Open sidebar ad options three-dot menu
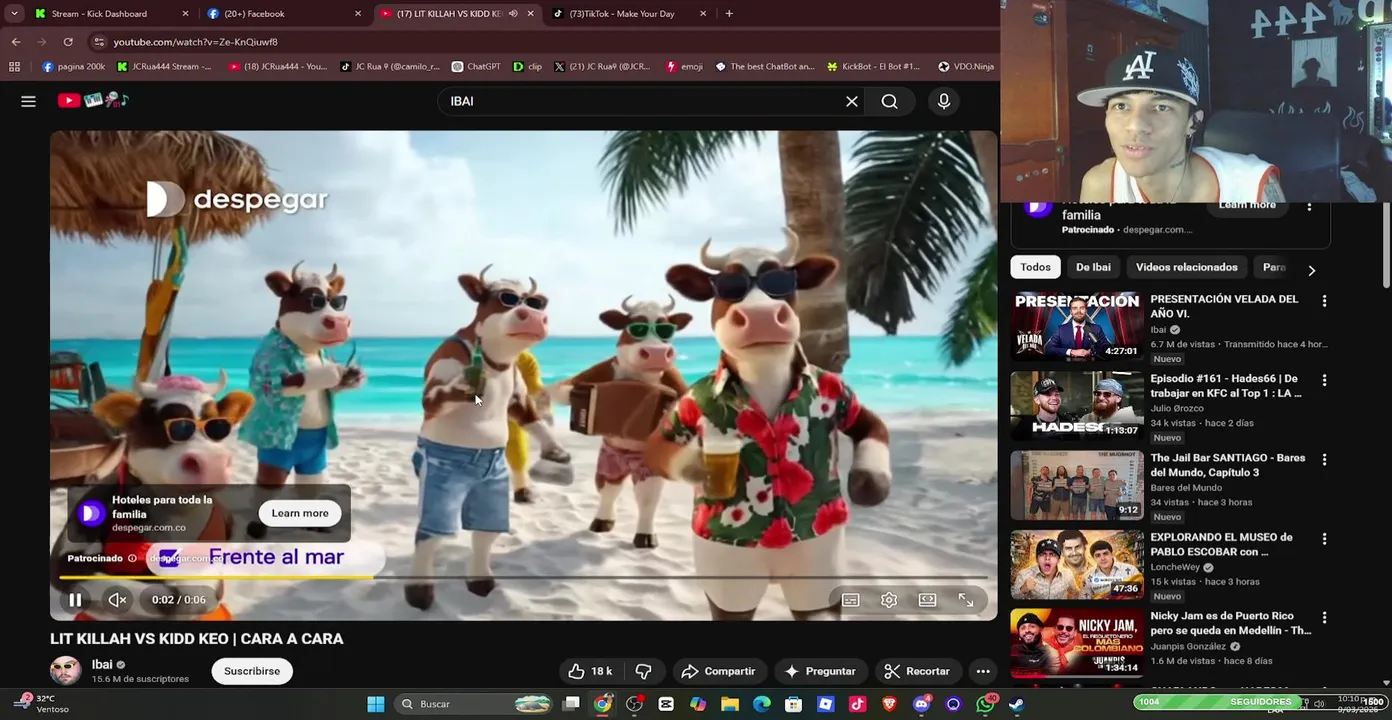The width and height of the screenshot is (1392, 720). 1309,206
